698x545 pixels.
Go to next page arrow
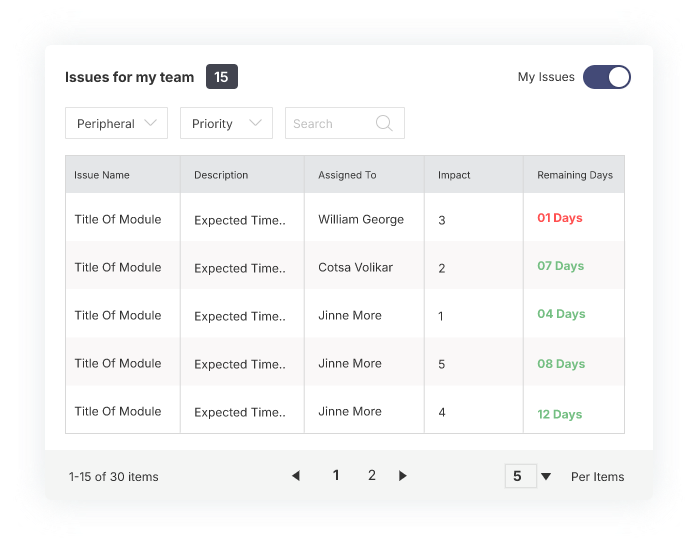(403, 476)
